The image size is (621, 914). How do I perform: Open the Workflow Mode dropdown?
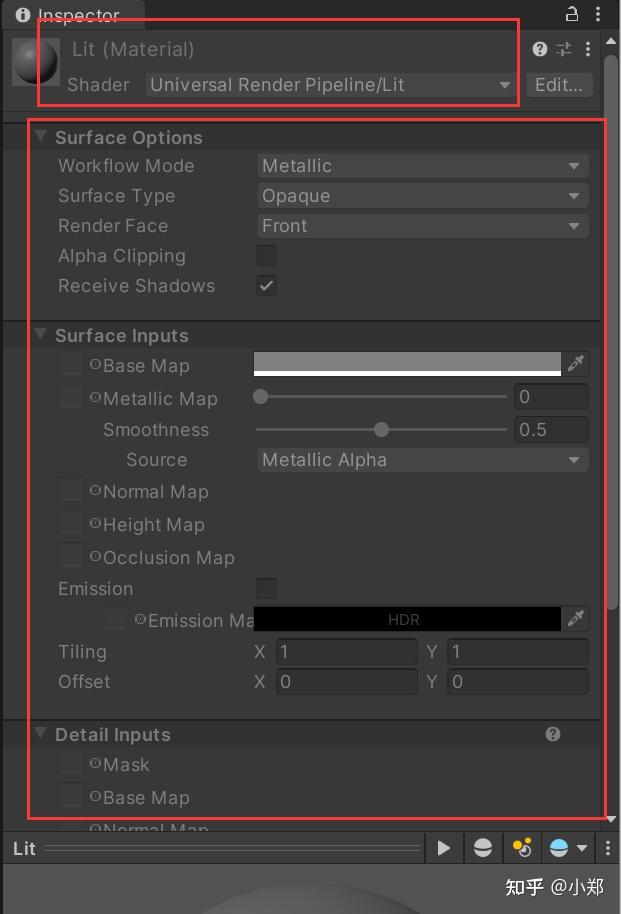[x=422, y=166]
